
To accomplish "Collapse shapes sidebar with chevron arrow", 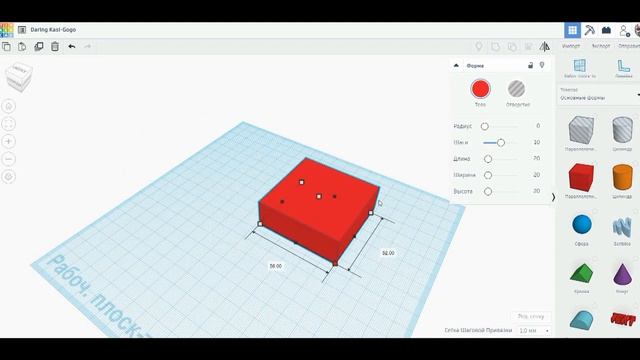I will [x=553, y=197].
